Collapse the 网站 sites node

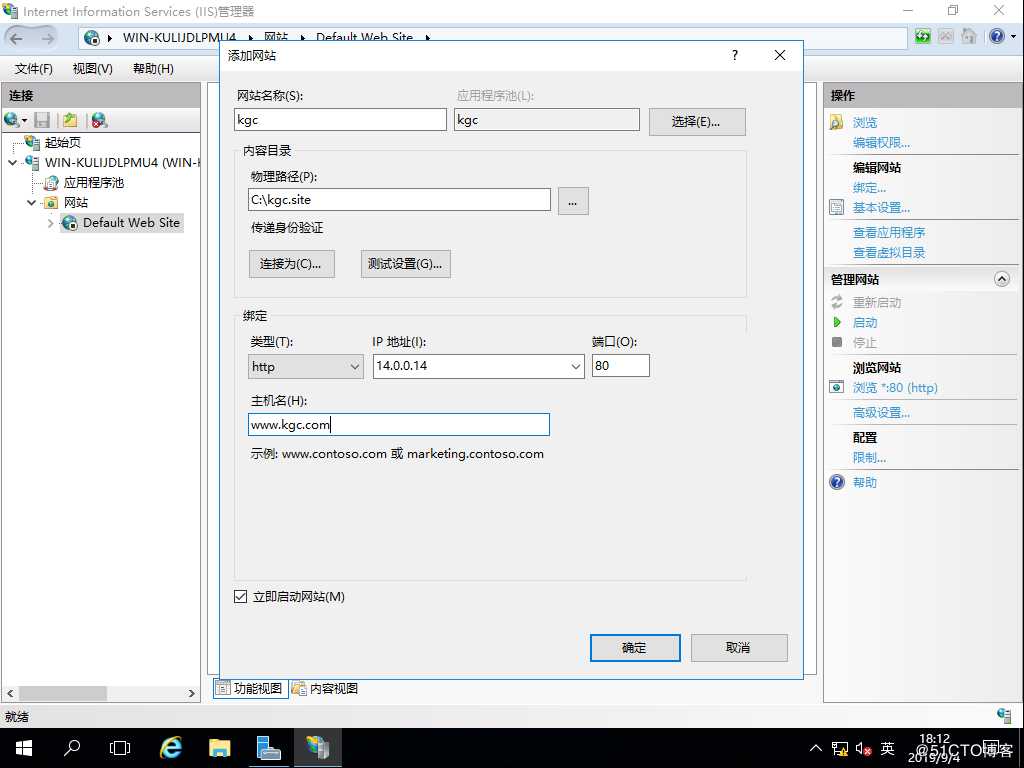[x=31, y=202]
